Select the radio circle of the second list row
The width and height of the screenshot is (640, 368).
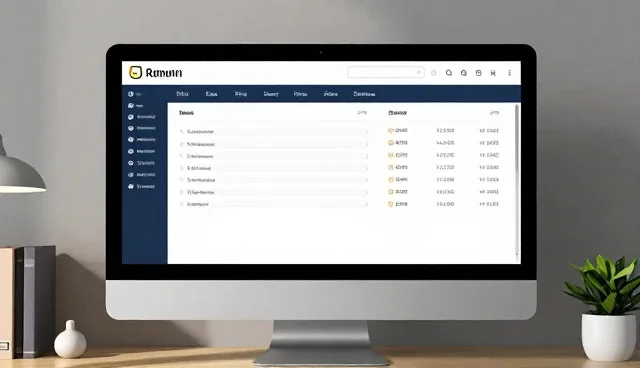point(182,144)
